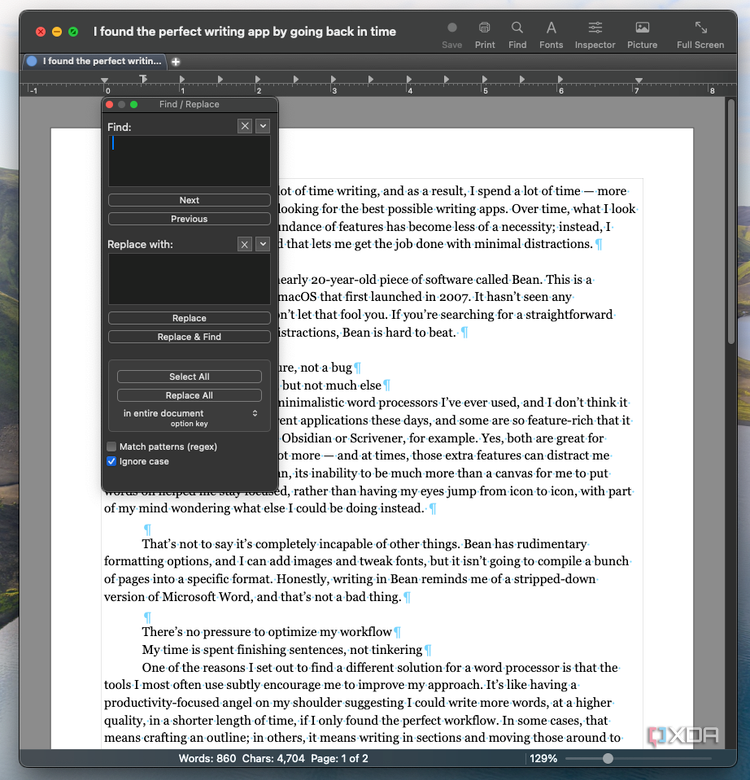
Task: Uncheck the Ignore case checkbox
Action: click(x=112, y=462)
